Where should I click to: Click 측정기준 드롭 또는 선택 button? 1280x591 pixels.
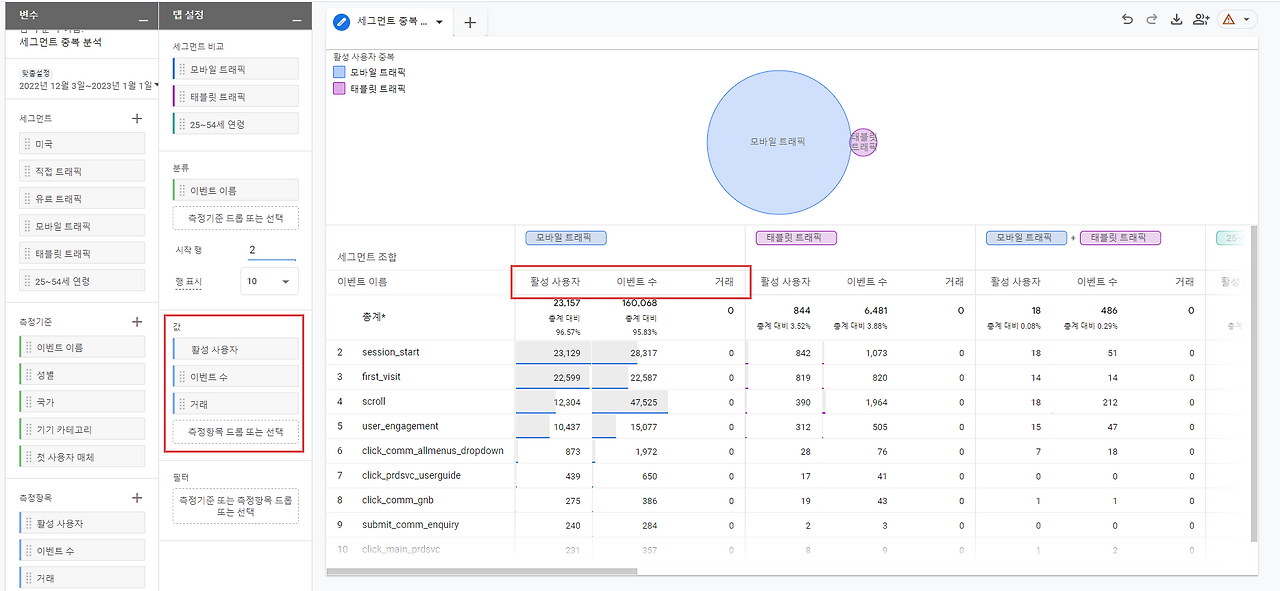point(236,218)
